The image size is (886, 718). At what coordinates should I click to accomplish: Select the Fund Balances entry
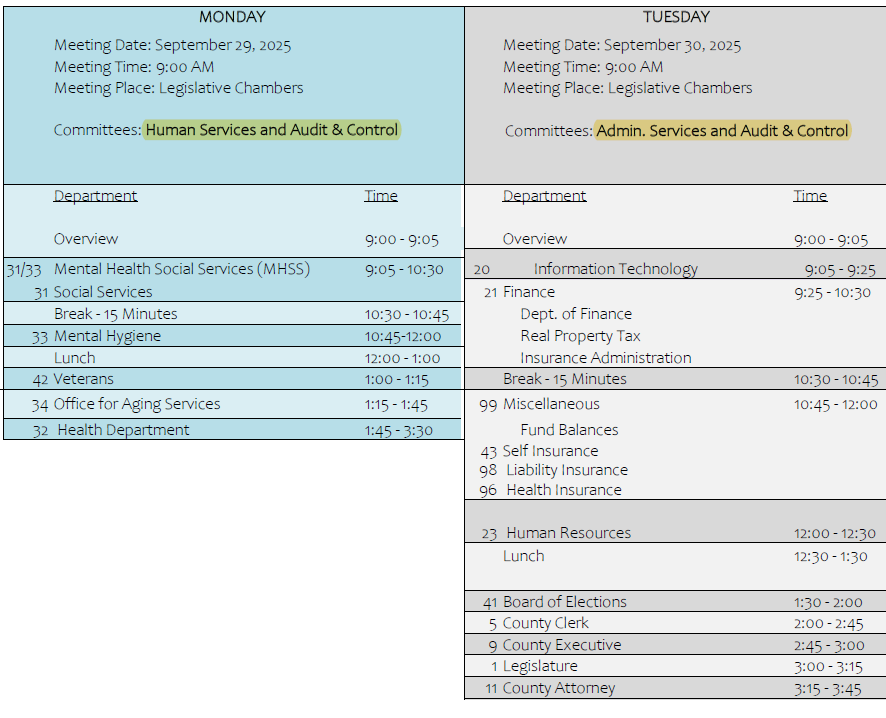pyautogui.click(x=569, y=430)
